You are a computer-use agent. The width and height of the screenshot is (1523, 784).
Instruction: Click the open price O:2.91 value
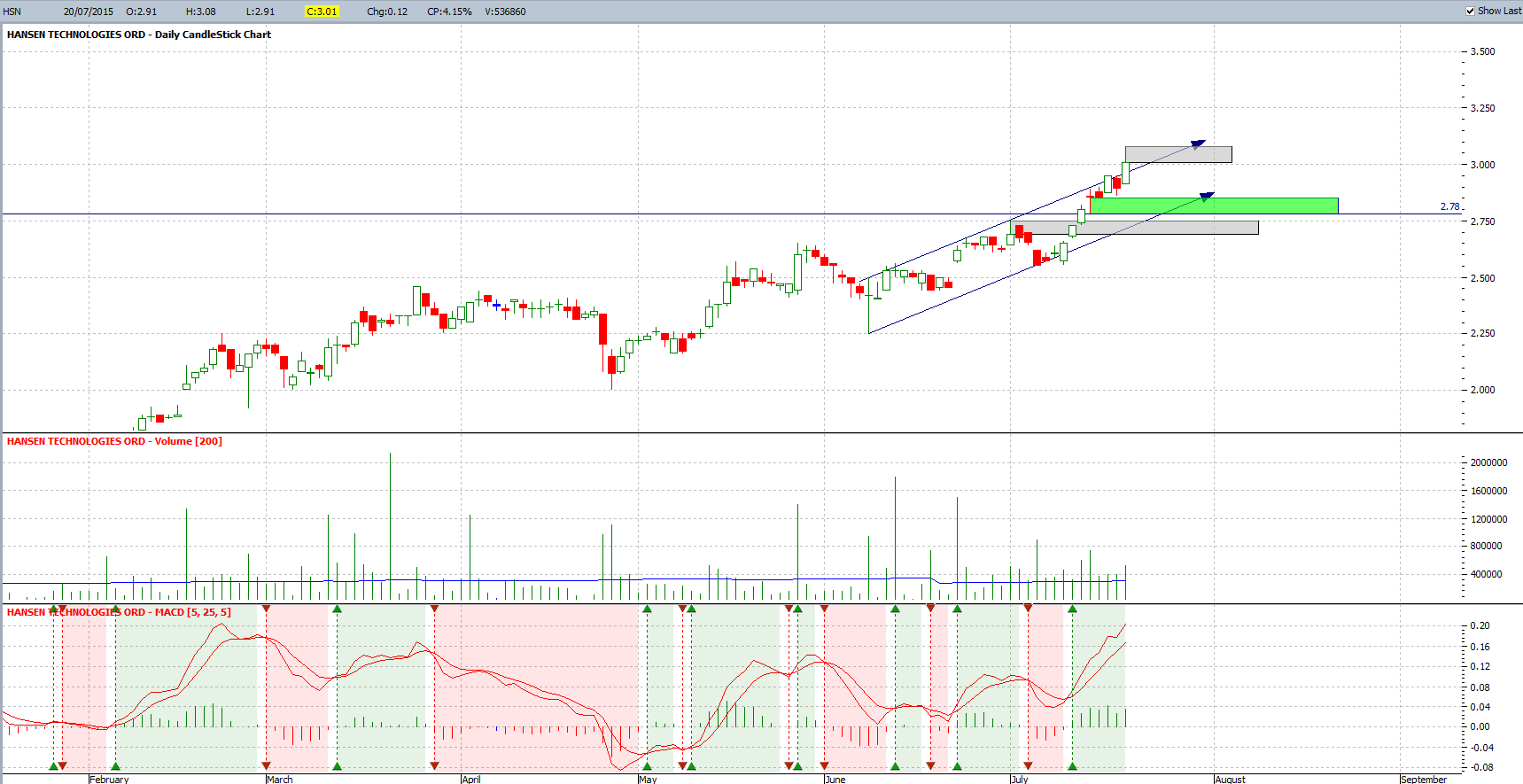click(x=142, y=12)
